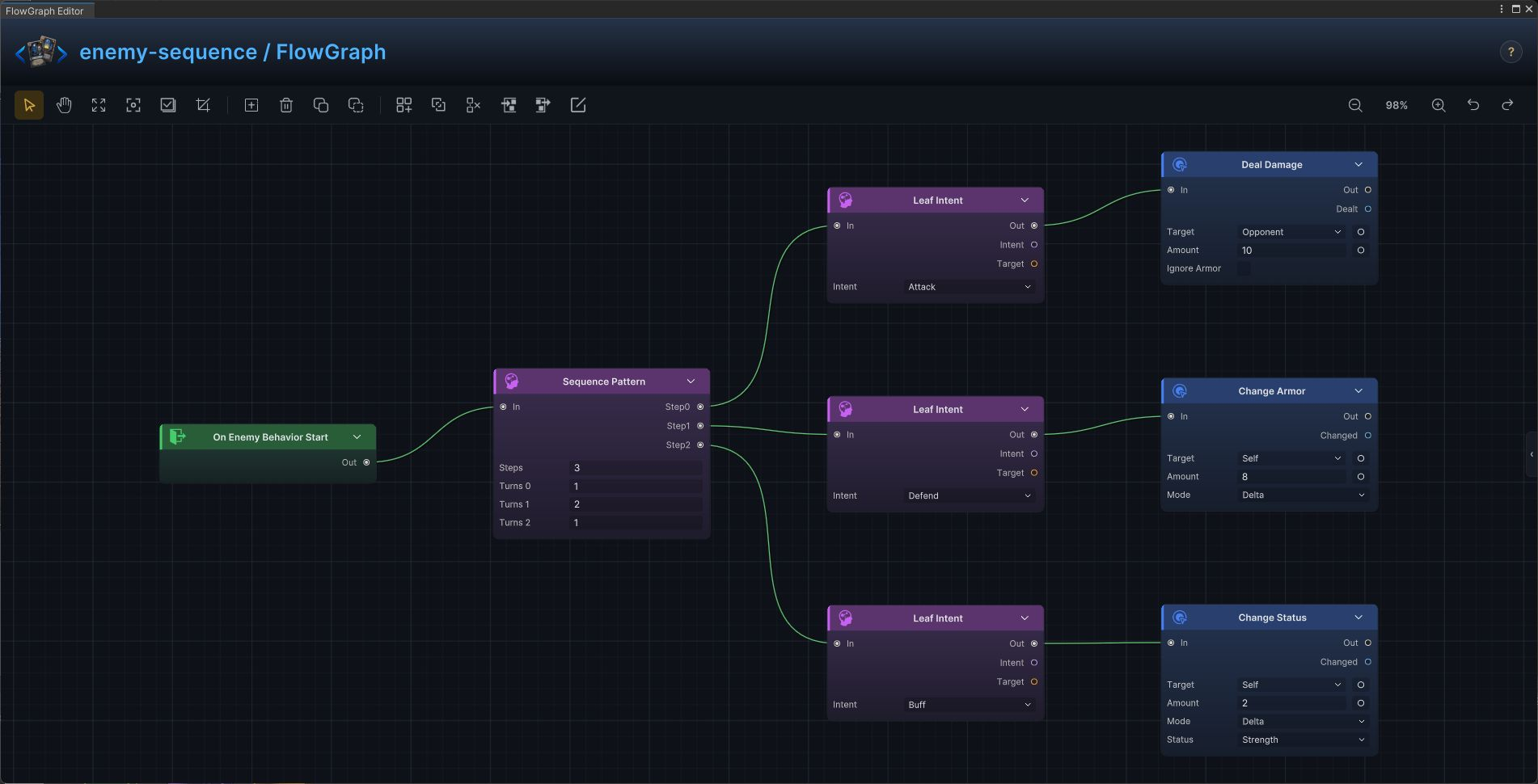Click the Change Status Amount field 2
This screenshot has height=784, width=1538.
point(1291,703)
